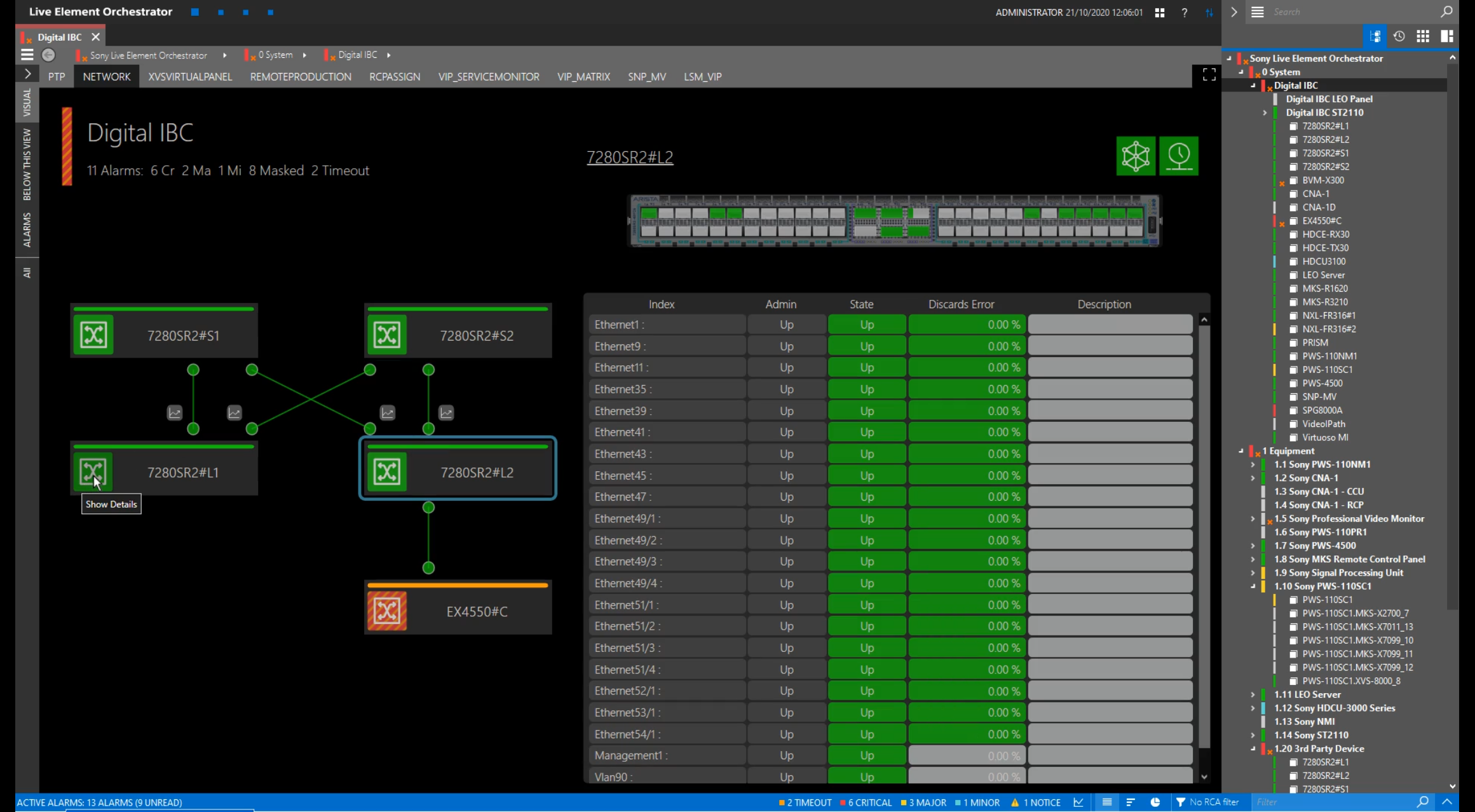The height and width of the screenshot is (812, 1475).
Task: Select sorted bars view icon in status bar
Action: 1131,802
